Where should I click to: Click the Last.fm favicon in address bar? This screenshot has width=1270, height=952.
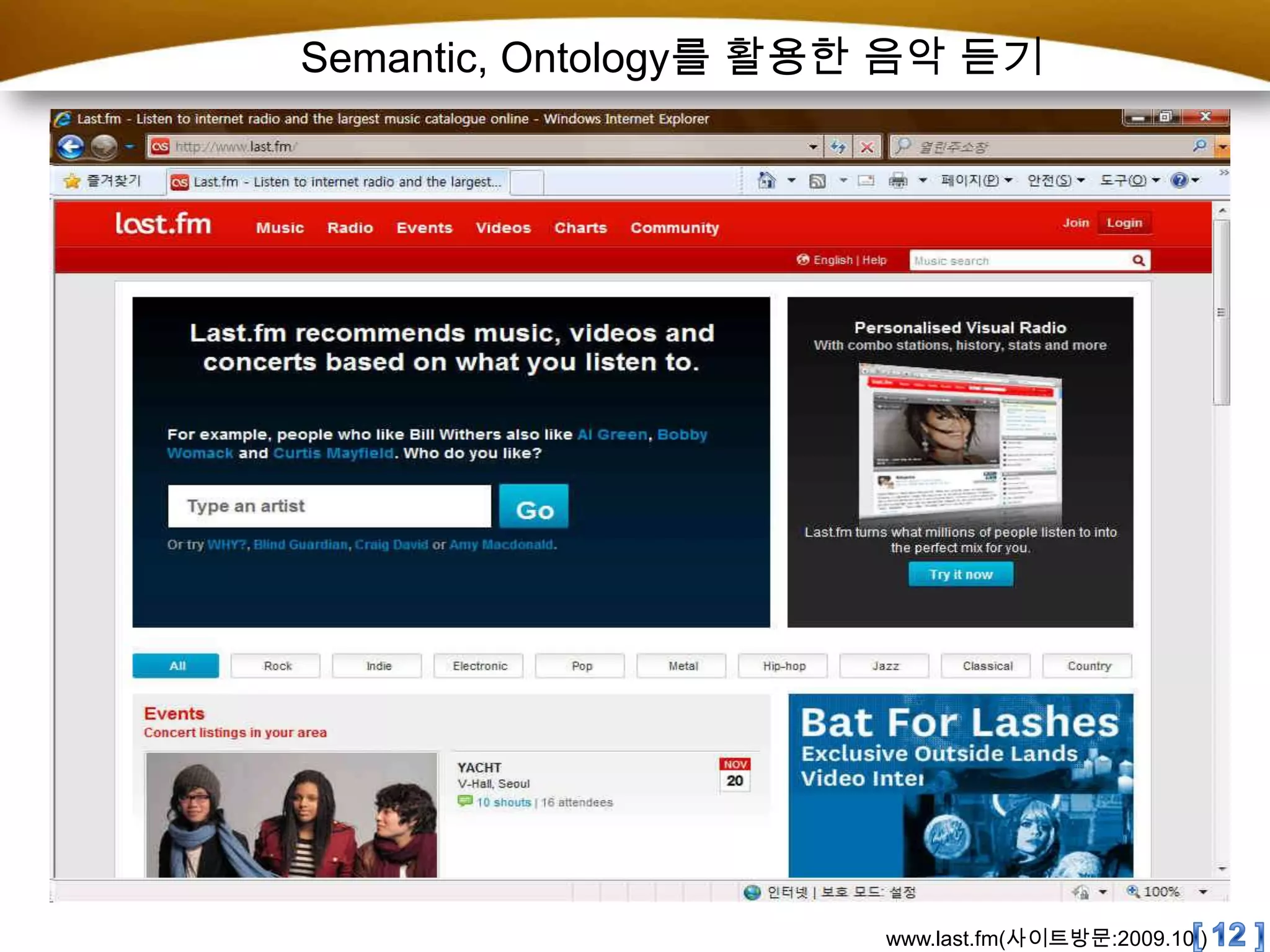click(x=161, y=147)
